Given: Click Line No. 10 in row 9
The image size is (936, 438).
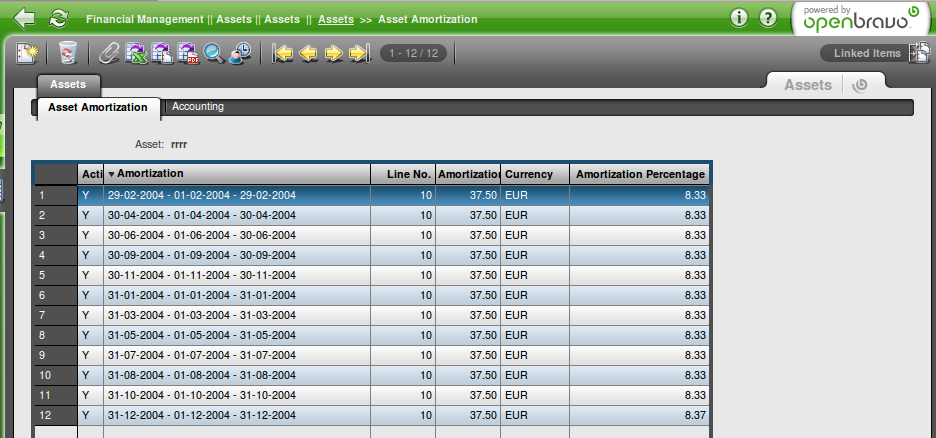Looking at the screenshot, I should 426,355.
